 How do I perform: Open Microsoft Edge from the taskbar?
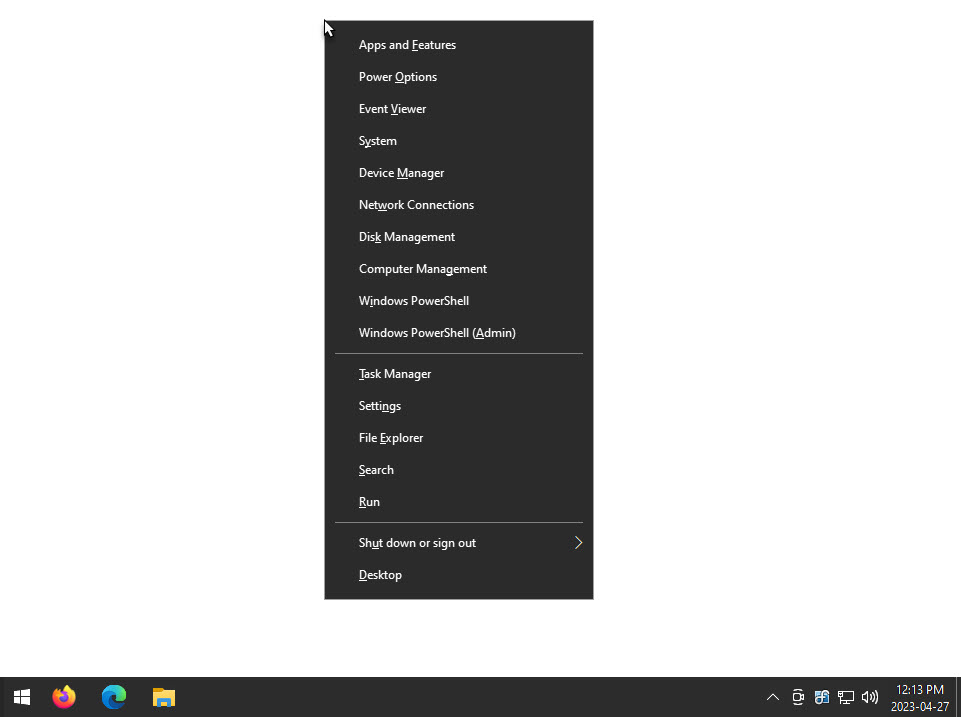click(x=114, y=697)
